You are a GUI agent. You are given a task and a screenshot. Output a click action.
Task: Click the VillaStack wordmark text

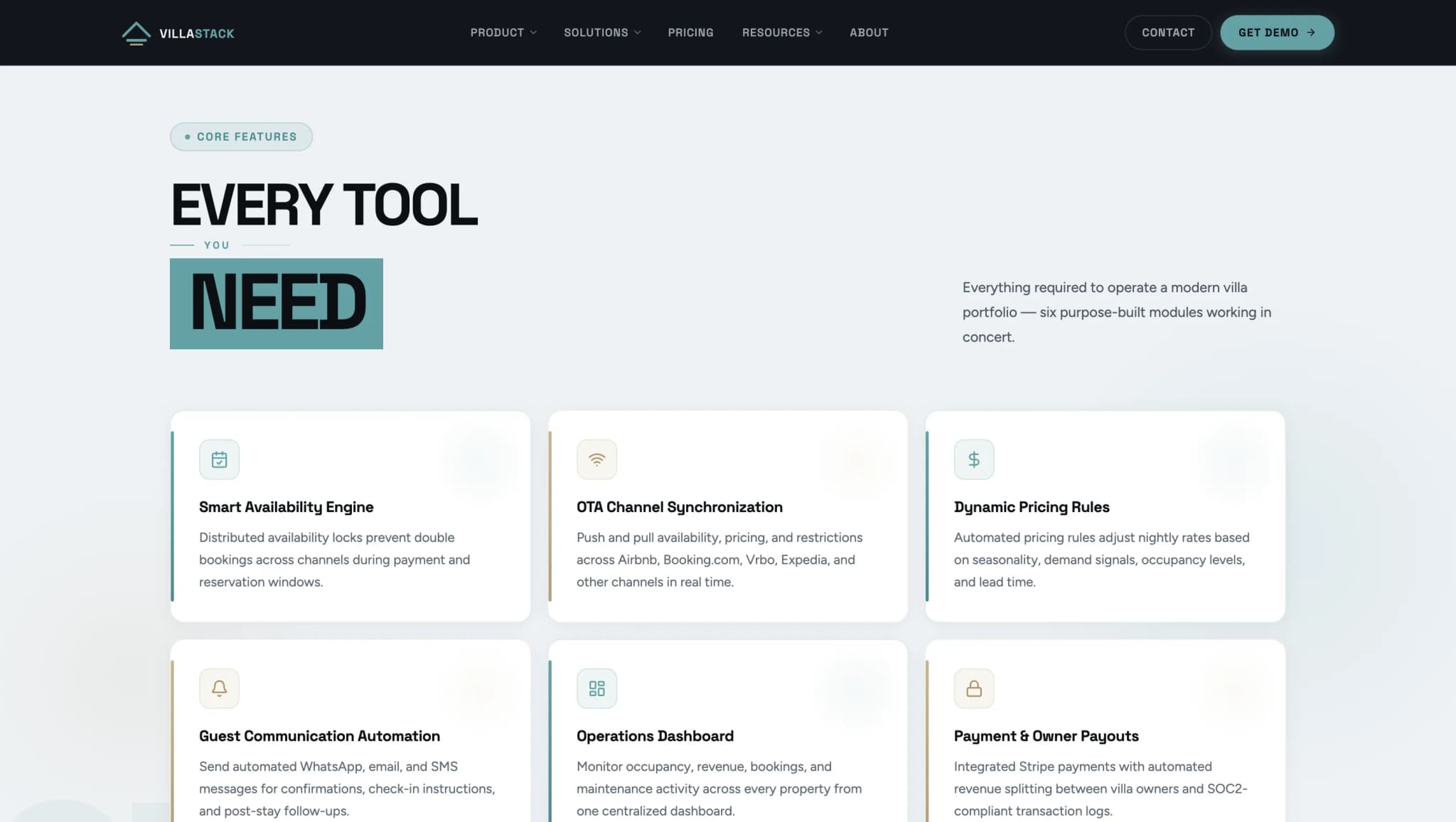(197, 33)
